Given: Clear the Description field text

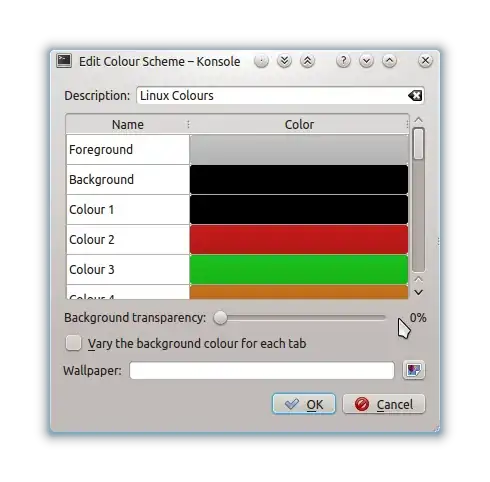Looking at the screenshot, I should point(415,96).
